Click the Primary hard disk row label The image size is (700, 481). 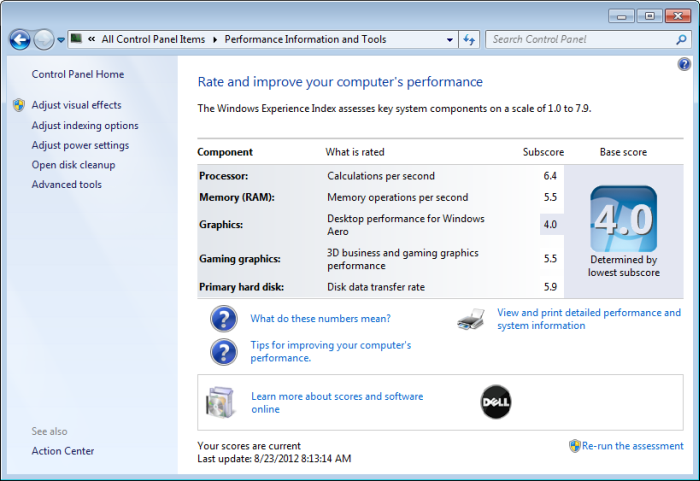(x=242, y=287)
